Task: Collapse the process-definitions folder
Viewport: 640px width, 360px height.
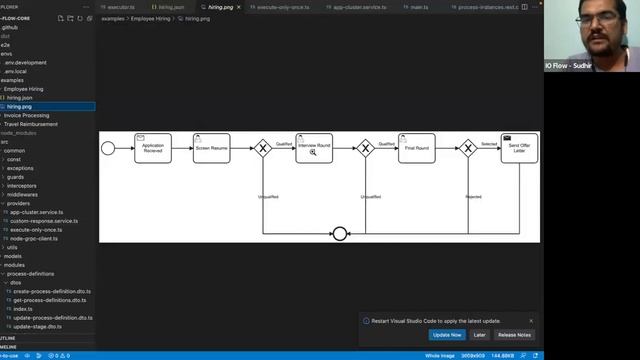Action: pos(30,274)
